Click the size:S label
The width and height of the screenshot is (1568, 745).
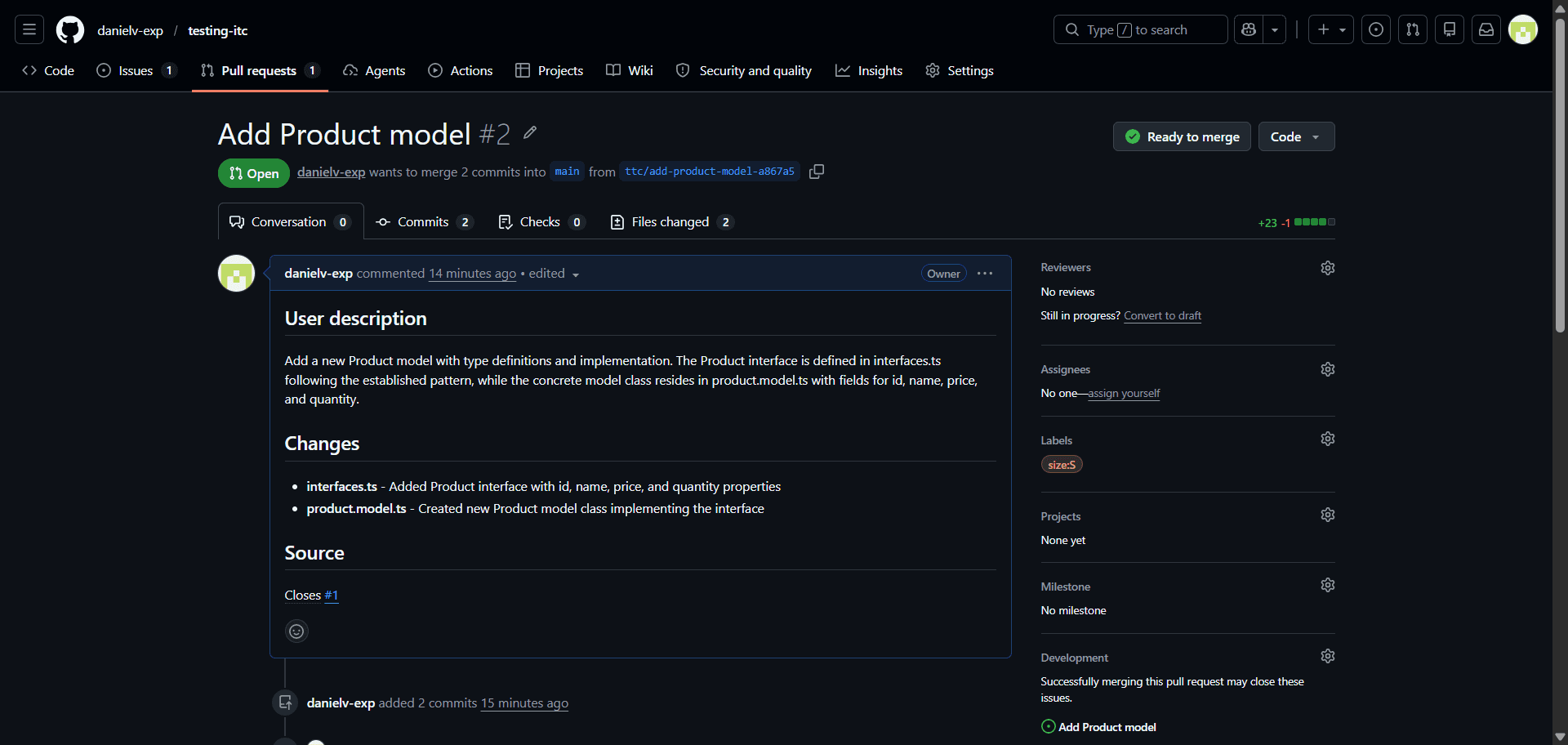click(x=1062, y=465)
